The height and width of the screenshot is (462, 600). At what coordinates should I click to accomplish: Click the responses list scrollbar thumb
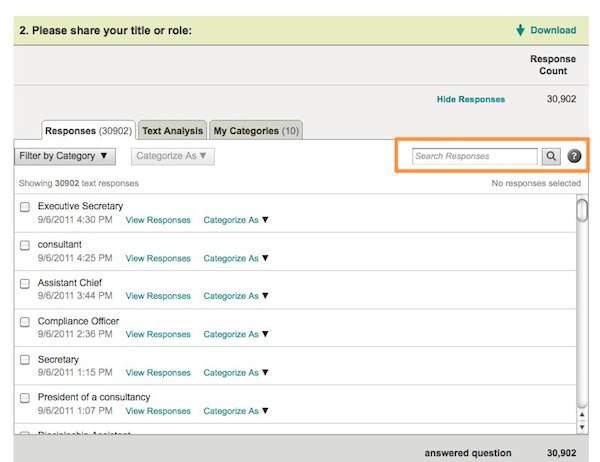coord(582,210)
